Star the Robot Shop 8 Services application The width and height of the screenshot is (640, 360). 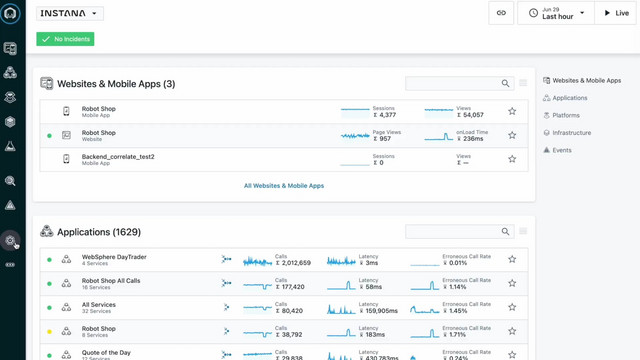pos(512,331)
